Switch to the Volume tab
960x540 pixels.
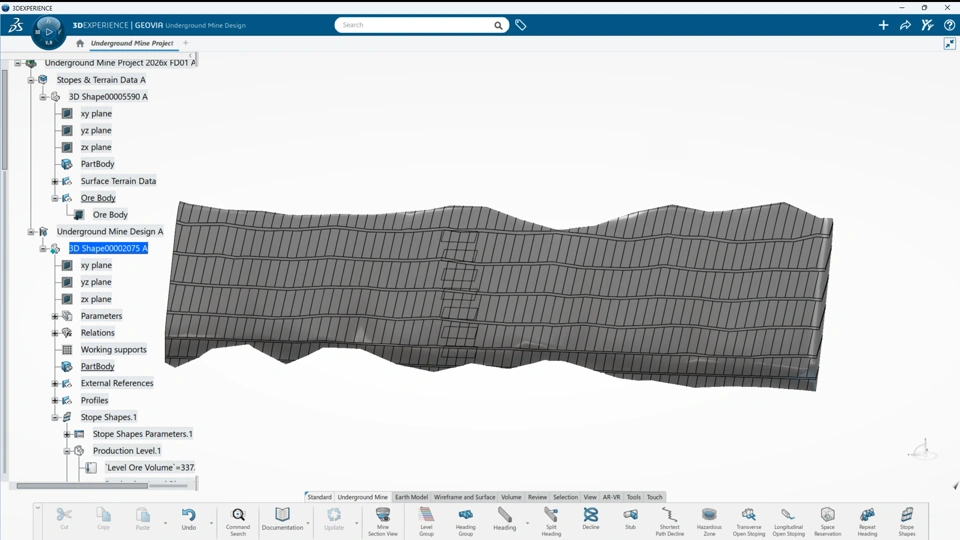point(511,497)
